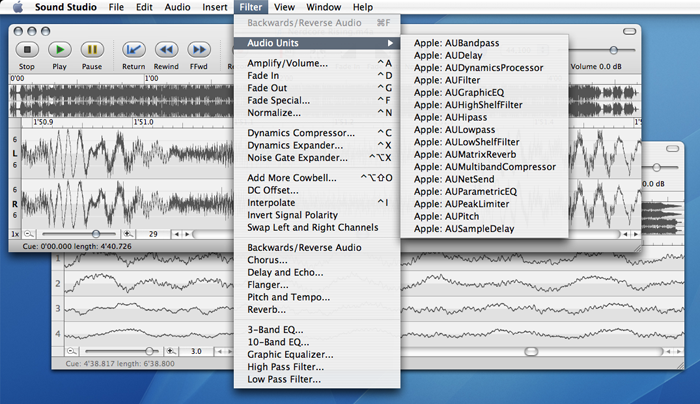Choose Delay and Echo... effect
This screenshot has width=700, height=404.
point(317,273)
